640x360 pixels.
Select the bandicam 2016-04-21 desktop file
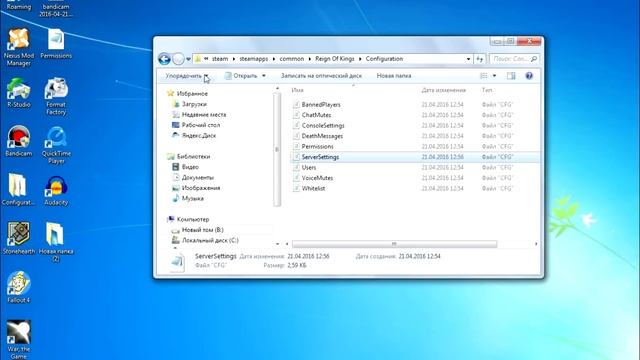[x=56, y=8]
